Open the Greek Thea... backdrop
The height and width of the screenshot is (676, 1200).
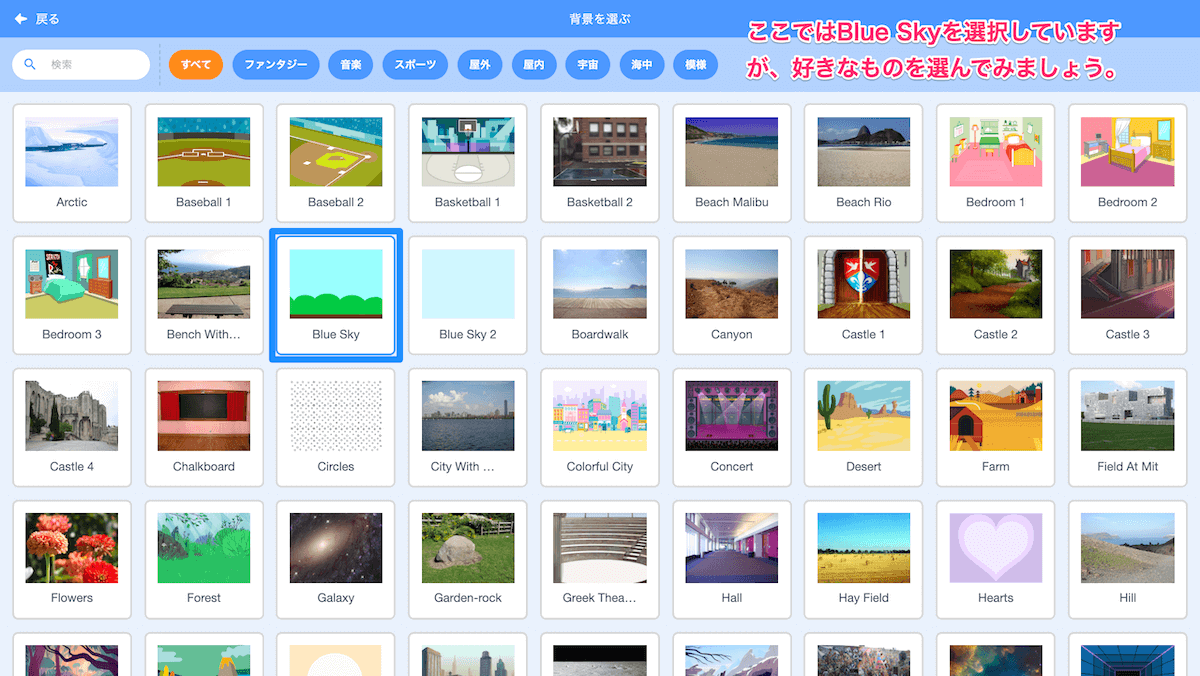[x=600, y=559]
